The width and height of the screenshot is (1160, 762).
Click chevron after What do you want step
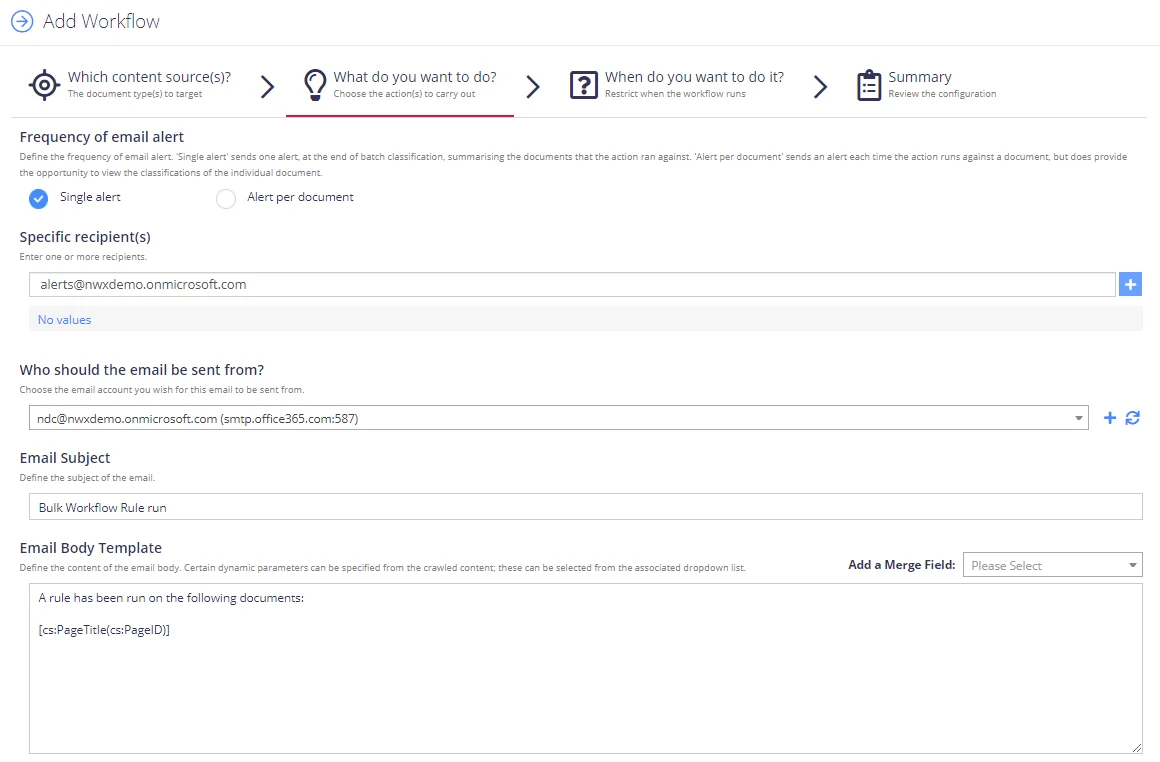533,87
